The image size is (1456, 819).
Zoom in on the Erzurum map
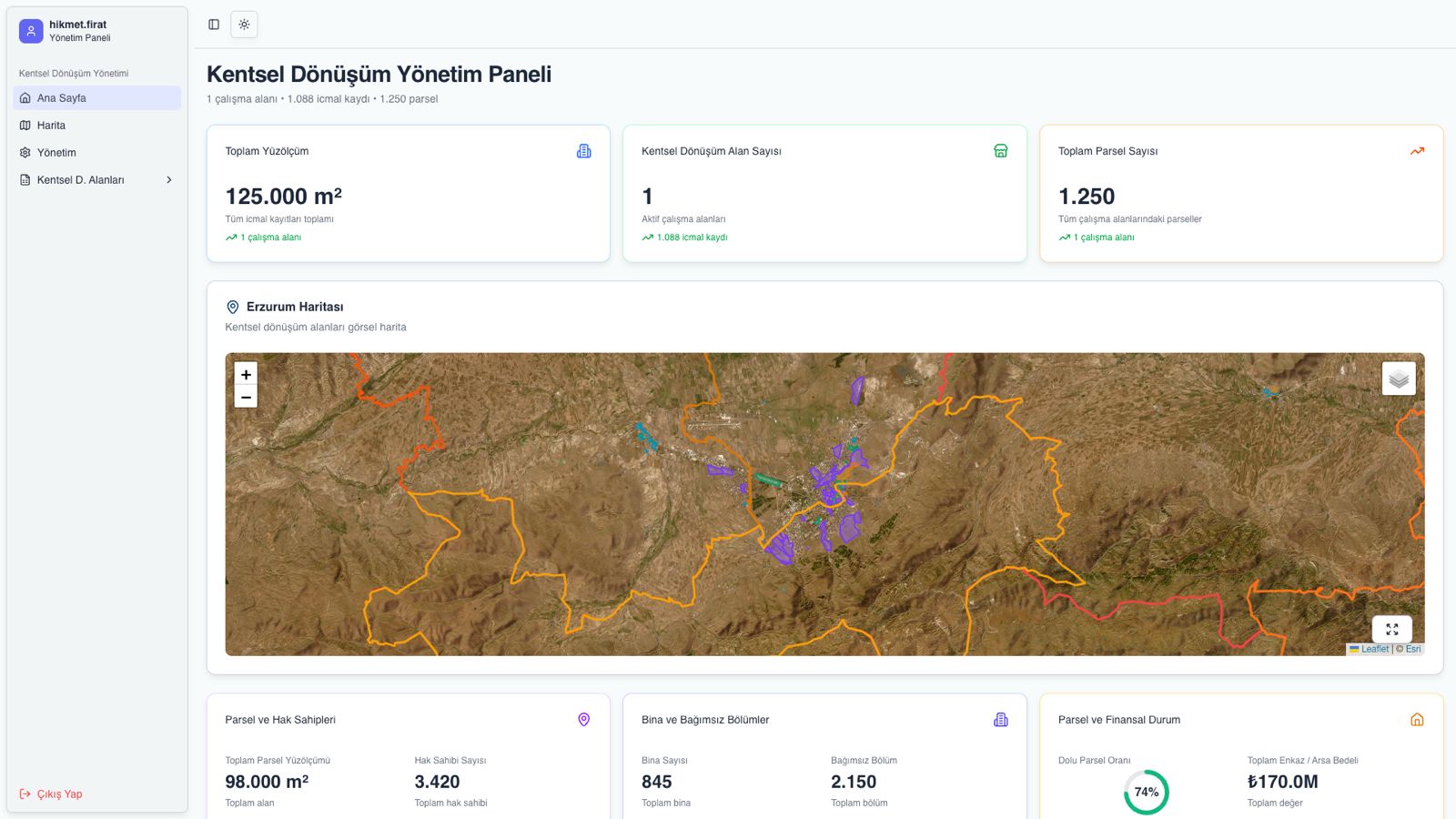point(246,375)
